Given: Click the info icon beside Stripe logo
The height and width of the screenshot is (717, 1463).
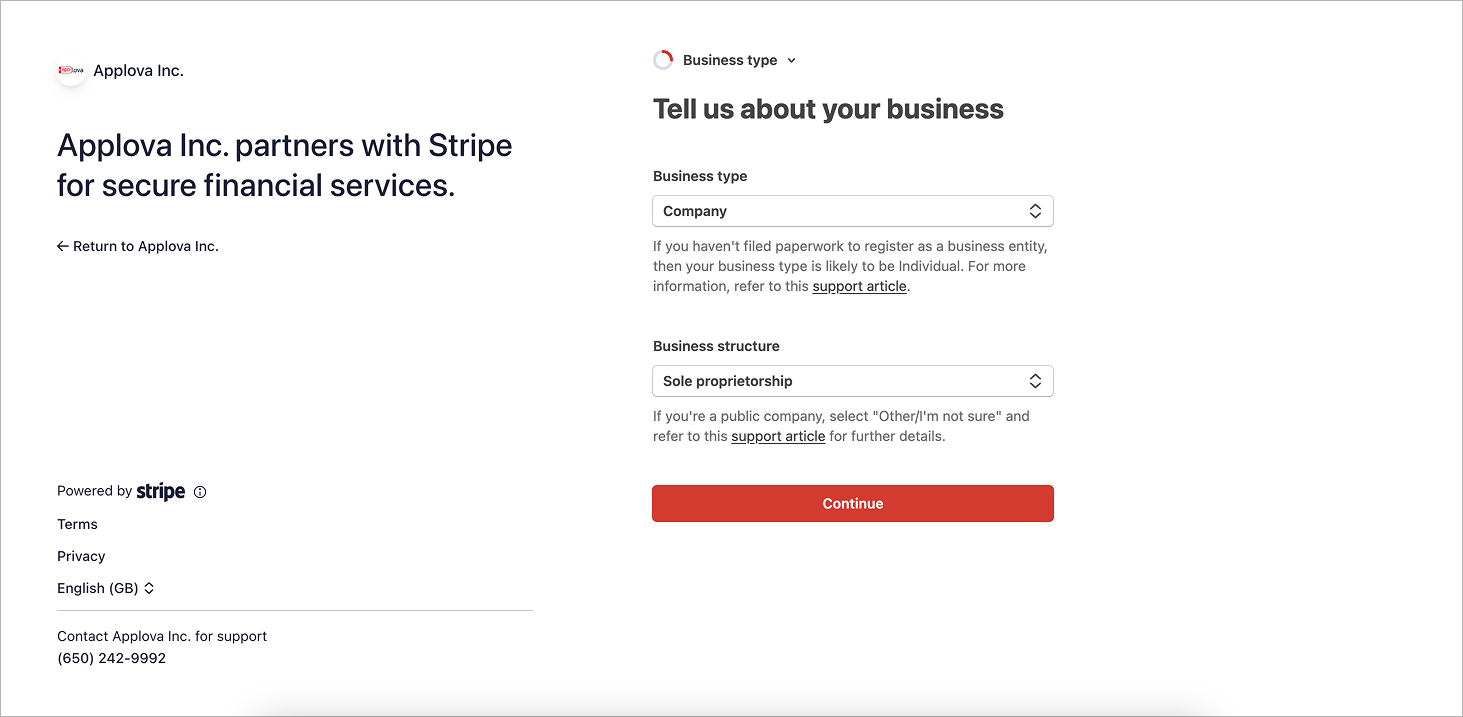Looking at the screenshot, I should [200, 492].
